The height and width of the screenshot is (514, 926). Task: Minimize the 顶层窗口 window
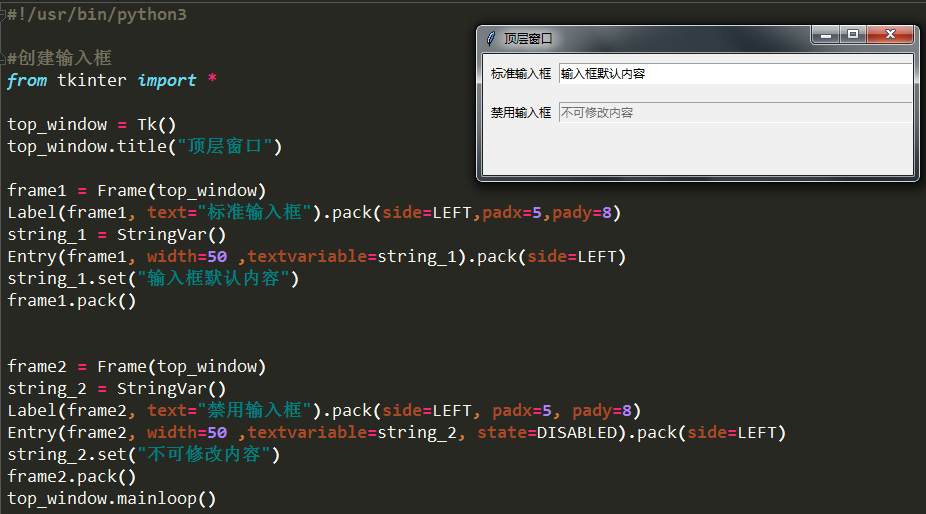826,35
